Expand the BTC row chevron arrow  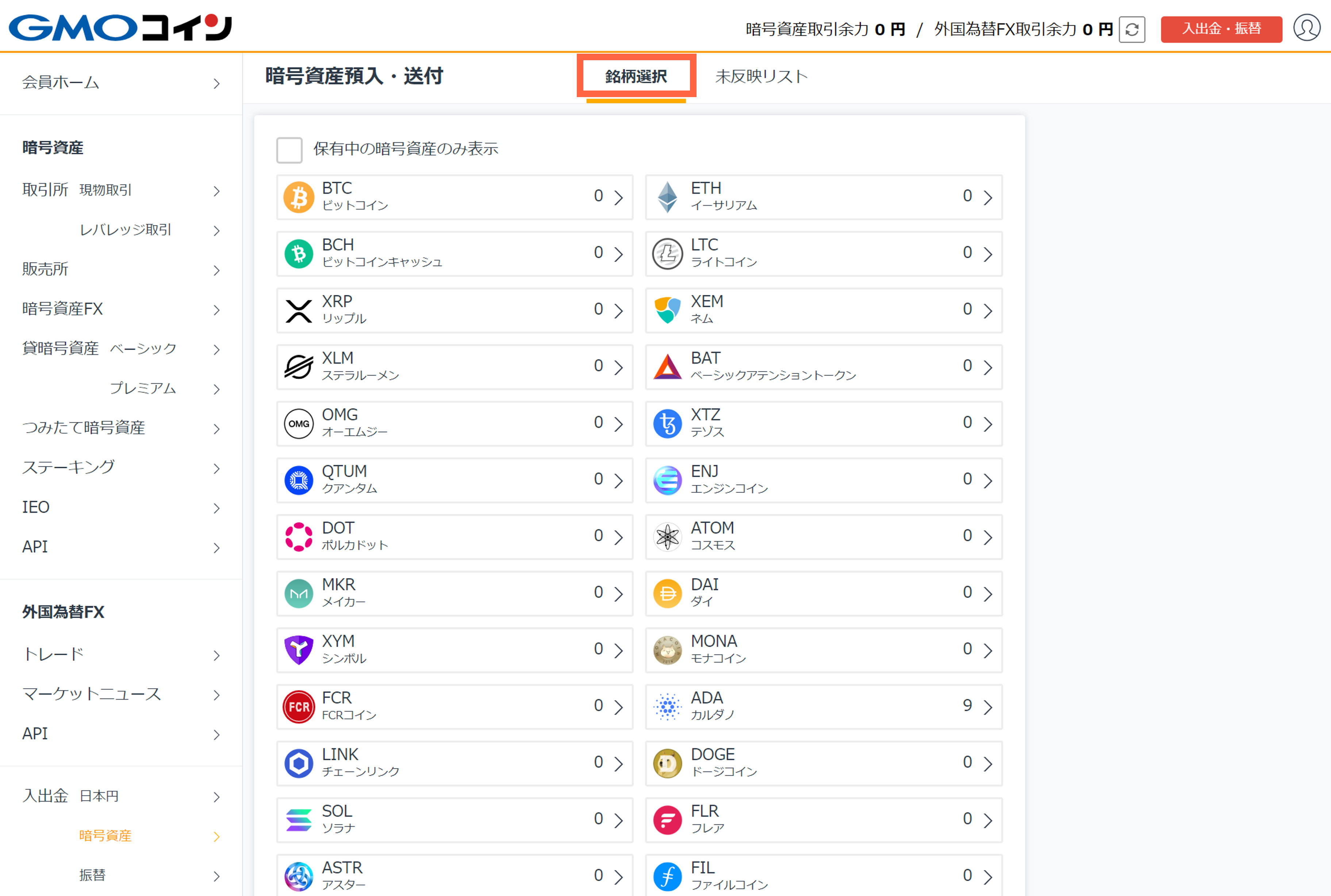click(618, 197)
